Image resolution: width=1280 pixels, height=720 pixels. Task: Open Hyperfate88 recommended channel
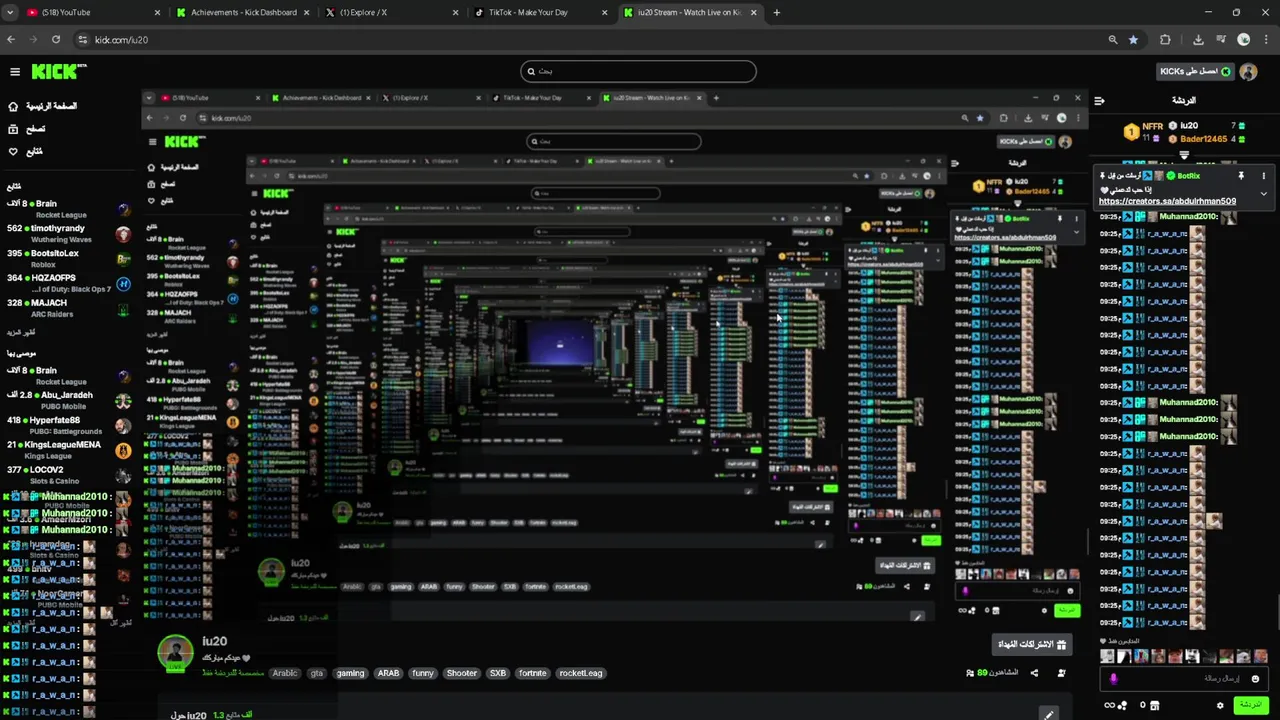click(67, 425)
